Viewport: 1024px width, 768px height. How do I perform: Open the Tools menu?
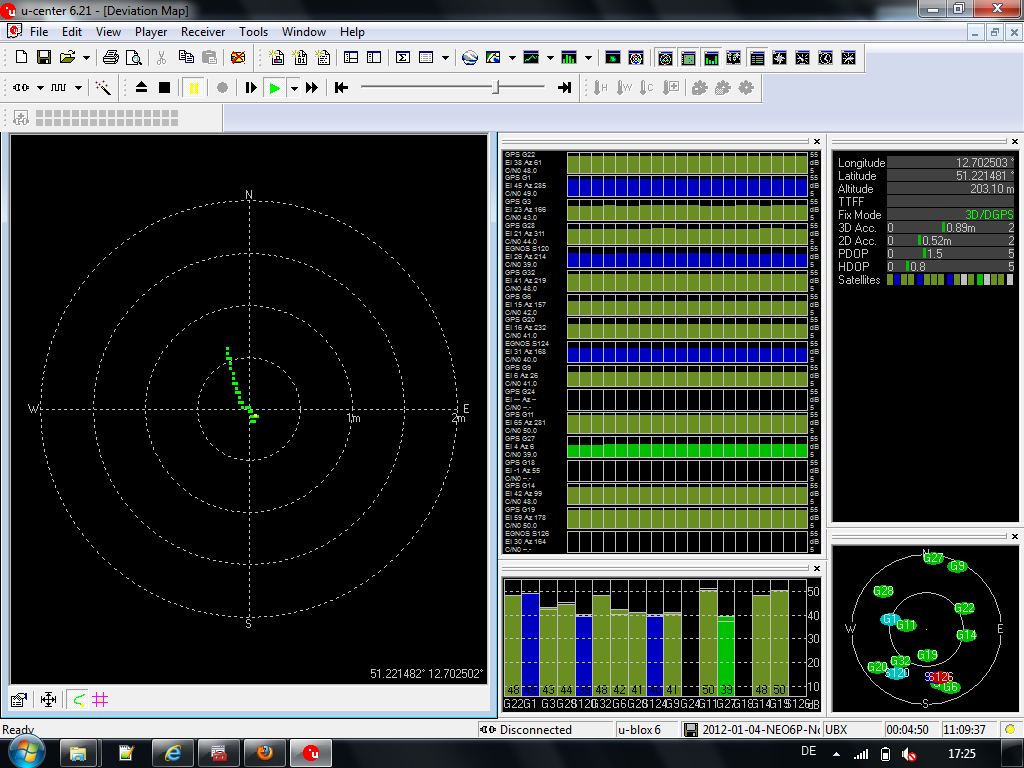(x=253, y=32)
